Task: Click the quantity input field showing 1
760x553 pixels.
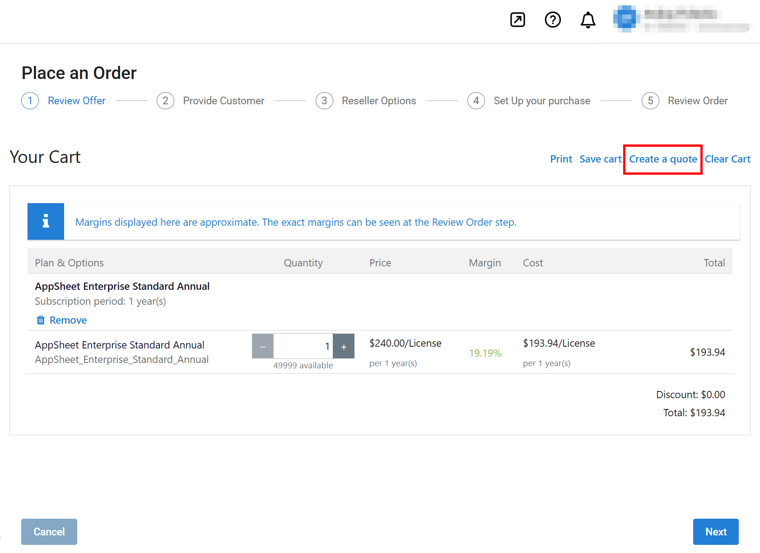Action: [303, 347]
